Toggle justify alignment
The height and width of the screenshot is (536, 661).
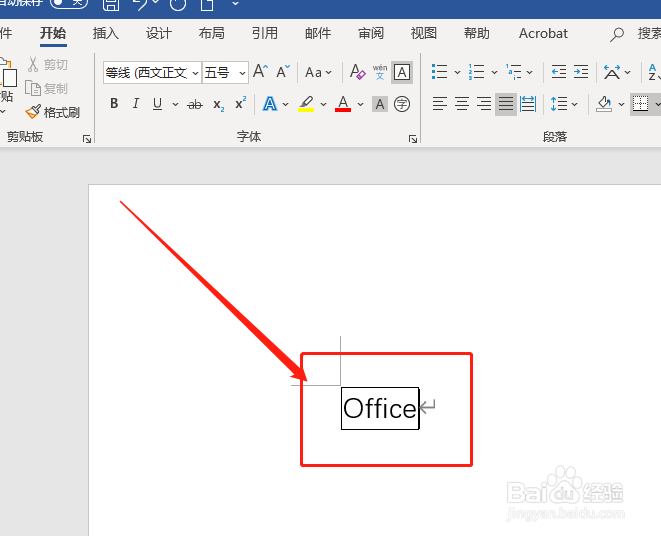(506, 104)
